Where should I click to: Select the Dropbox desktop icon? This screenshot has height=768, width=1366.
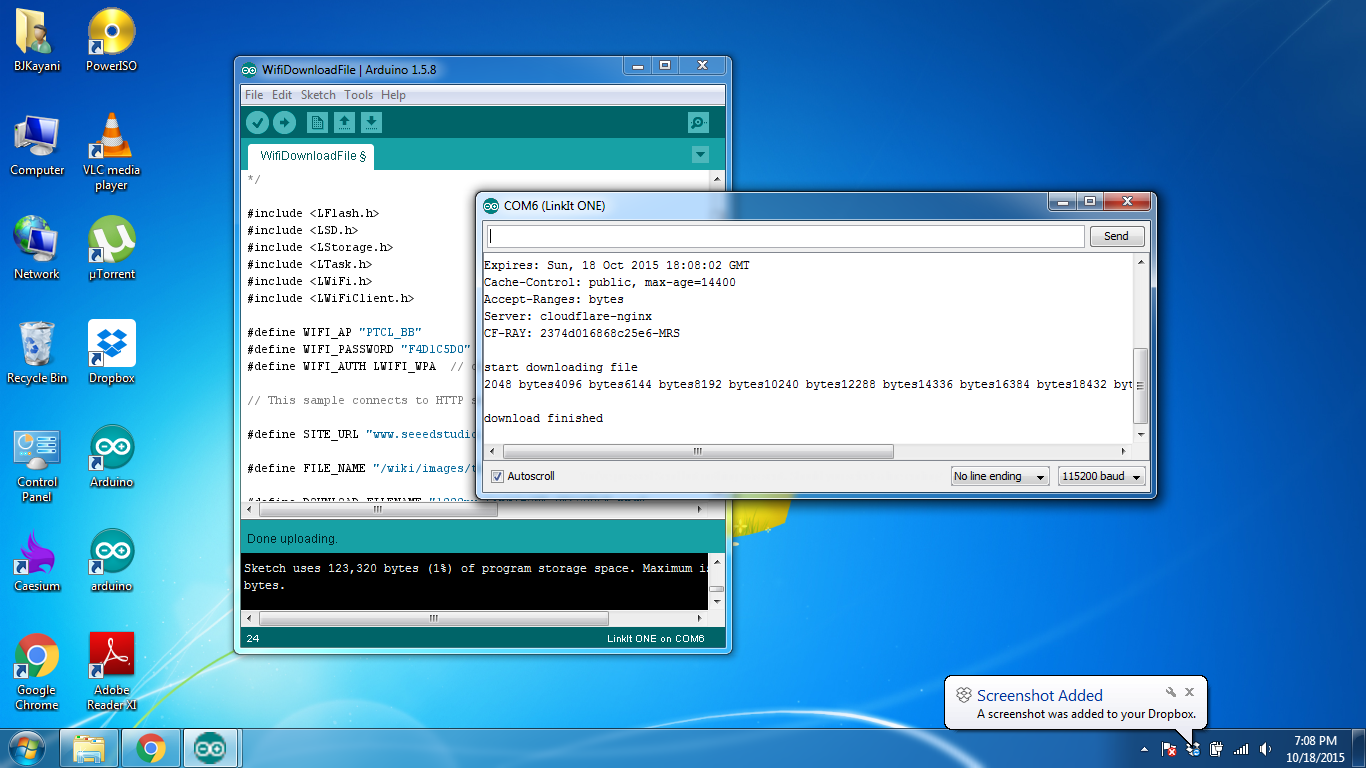111,353
